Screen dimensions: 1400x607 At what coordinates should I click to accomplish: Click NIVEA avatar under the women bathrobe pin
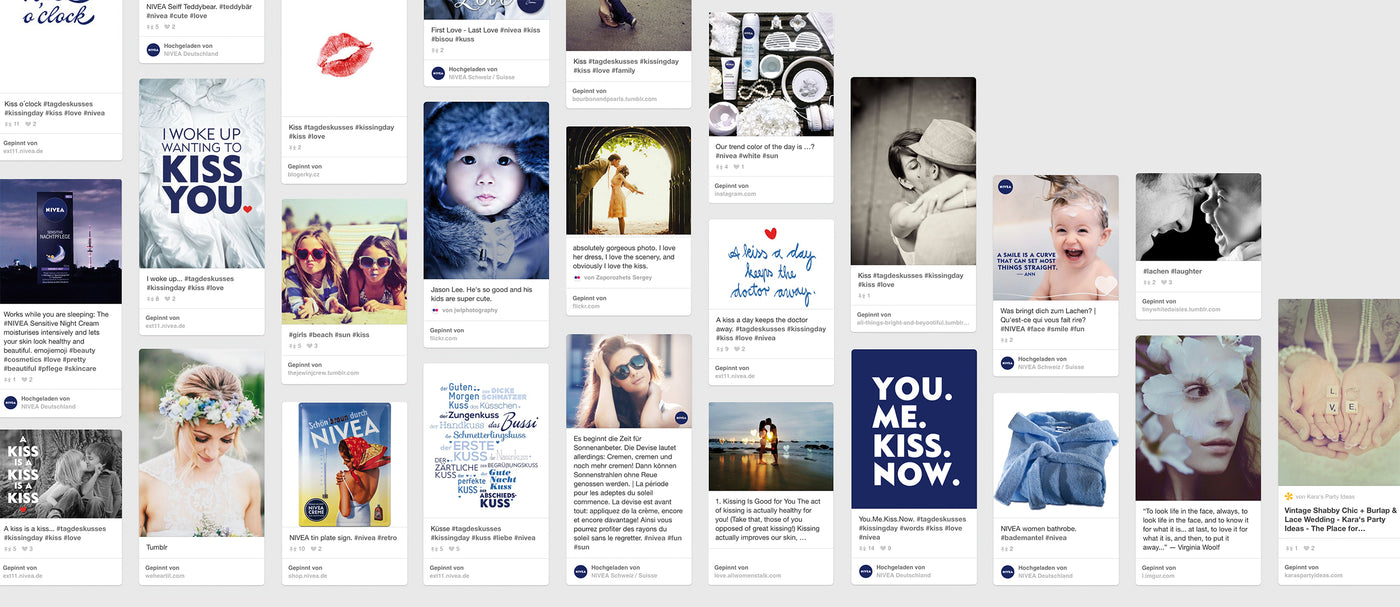point(1008,571)
